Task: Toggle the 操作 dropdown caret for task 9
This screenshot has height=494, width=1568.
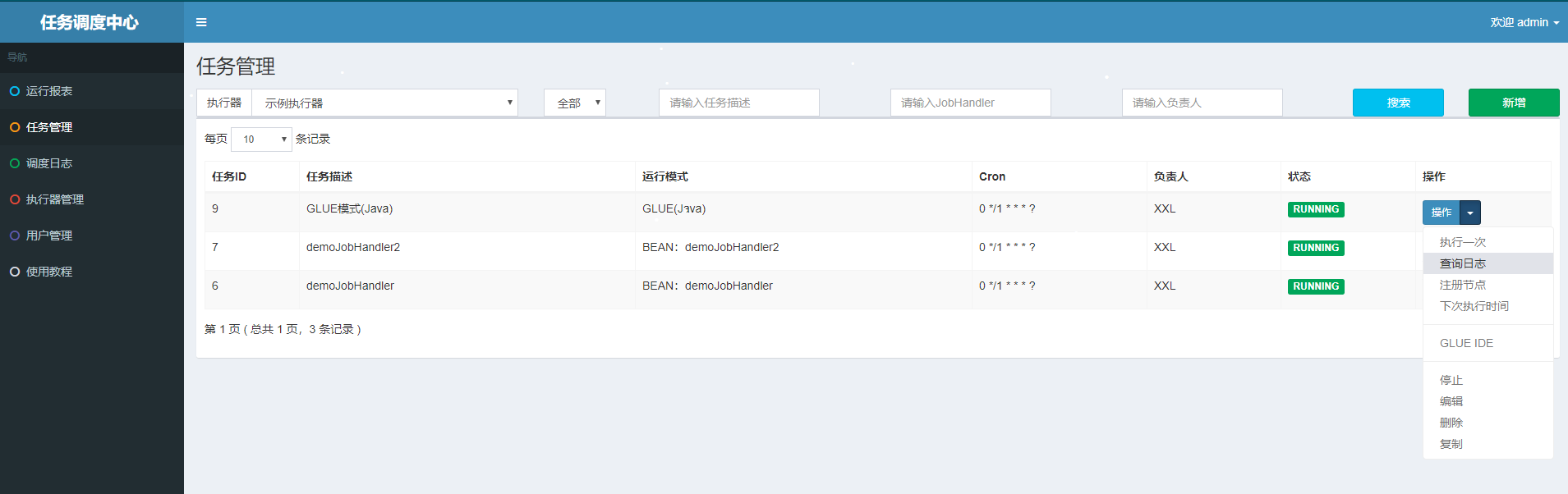Action: pos(1470,213)
